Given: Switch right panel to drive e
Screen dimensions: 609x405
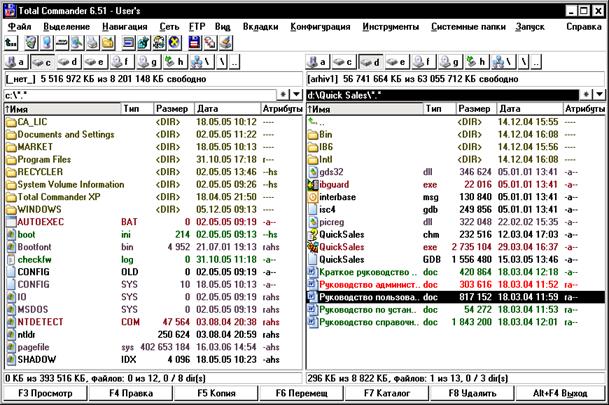Looking at the screenshot, I should coord(396,62).
